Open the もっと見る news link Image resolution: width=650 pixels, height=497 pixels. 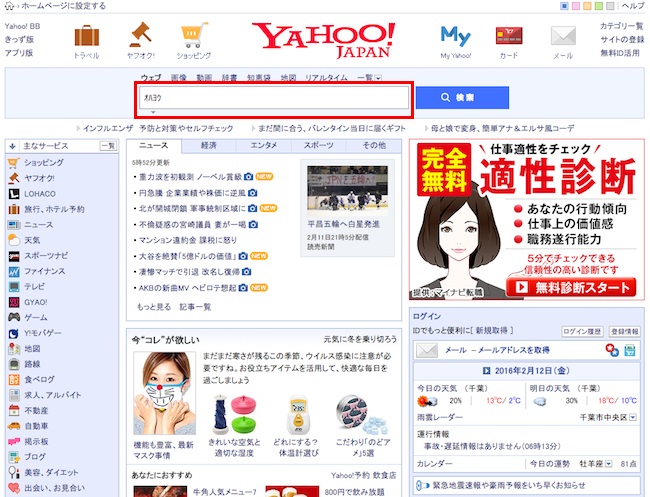click(x=154, y=307)
